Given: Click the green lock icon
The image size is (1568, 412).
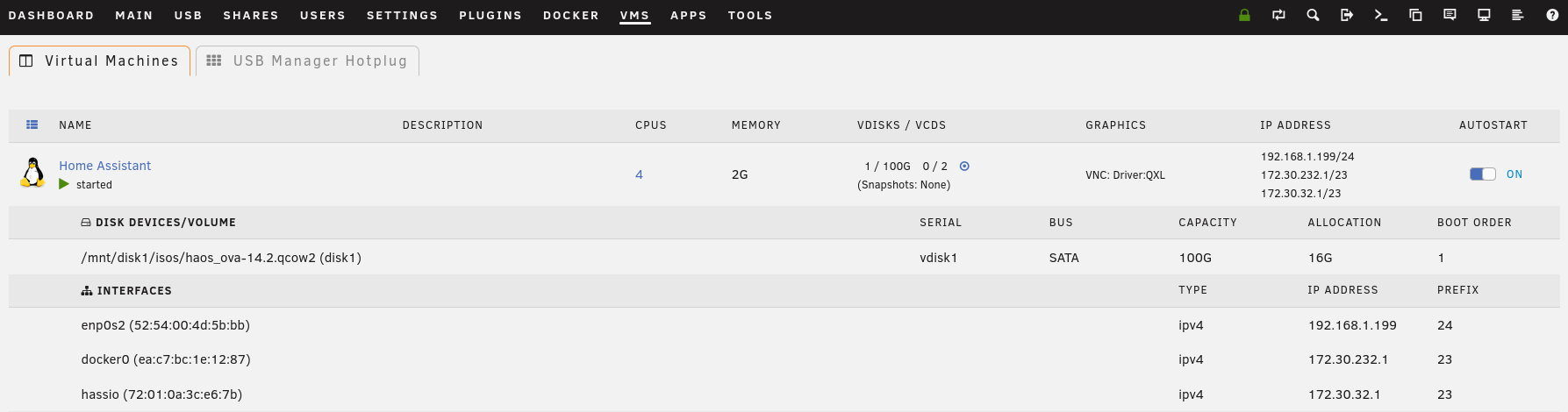Looking at the screenshot, I should (x=1244, y=15).
